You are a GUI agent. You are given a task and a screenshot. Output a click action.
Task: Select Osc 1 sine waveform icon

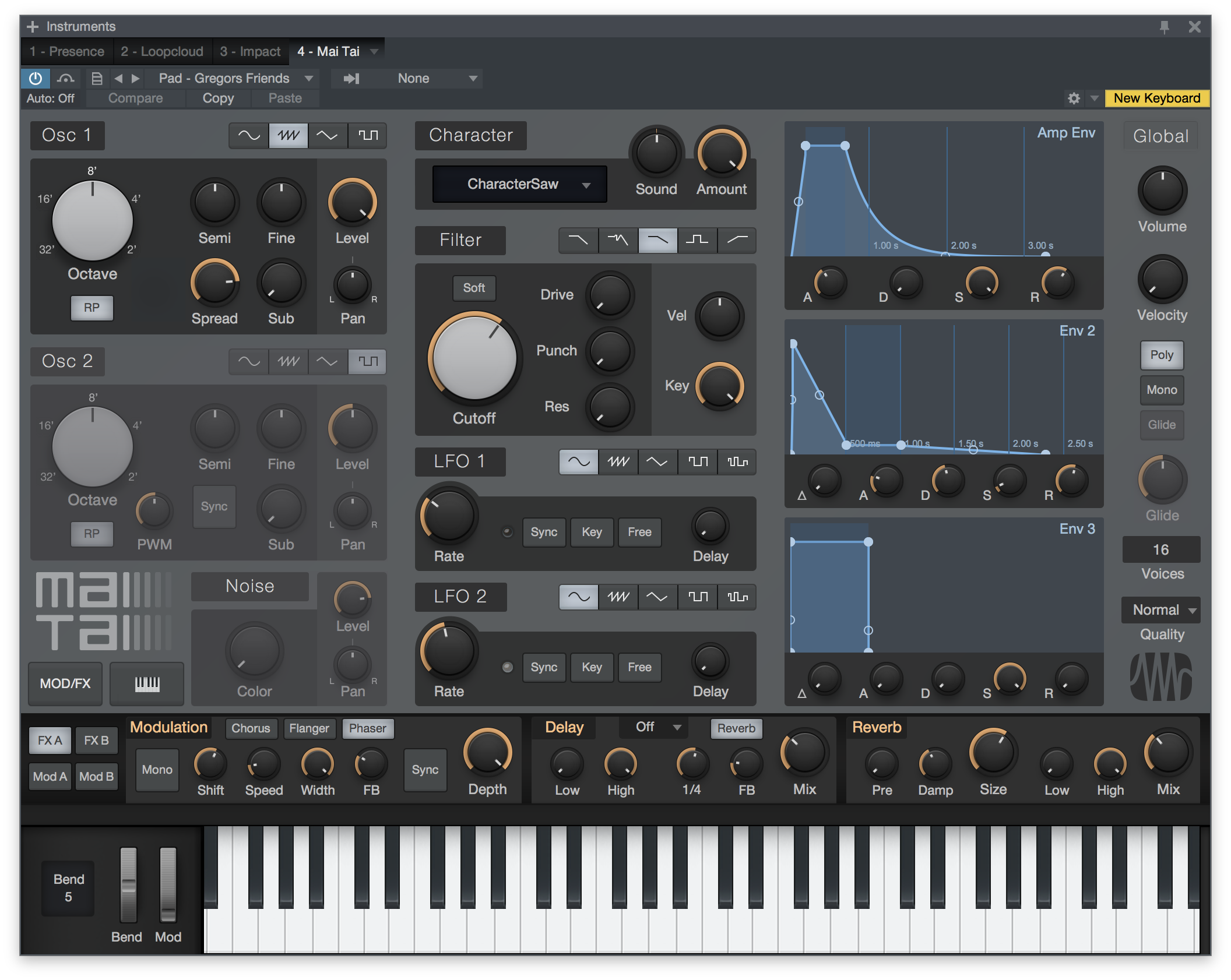click(x=249, y=136)
